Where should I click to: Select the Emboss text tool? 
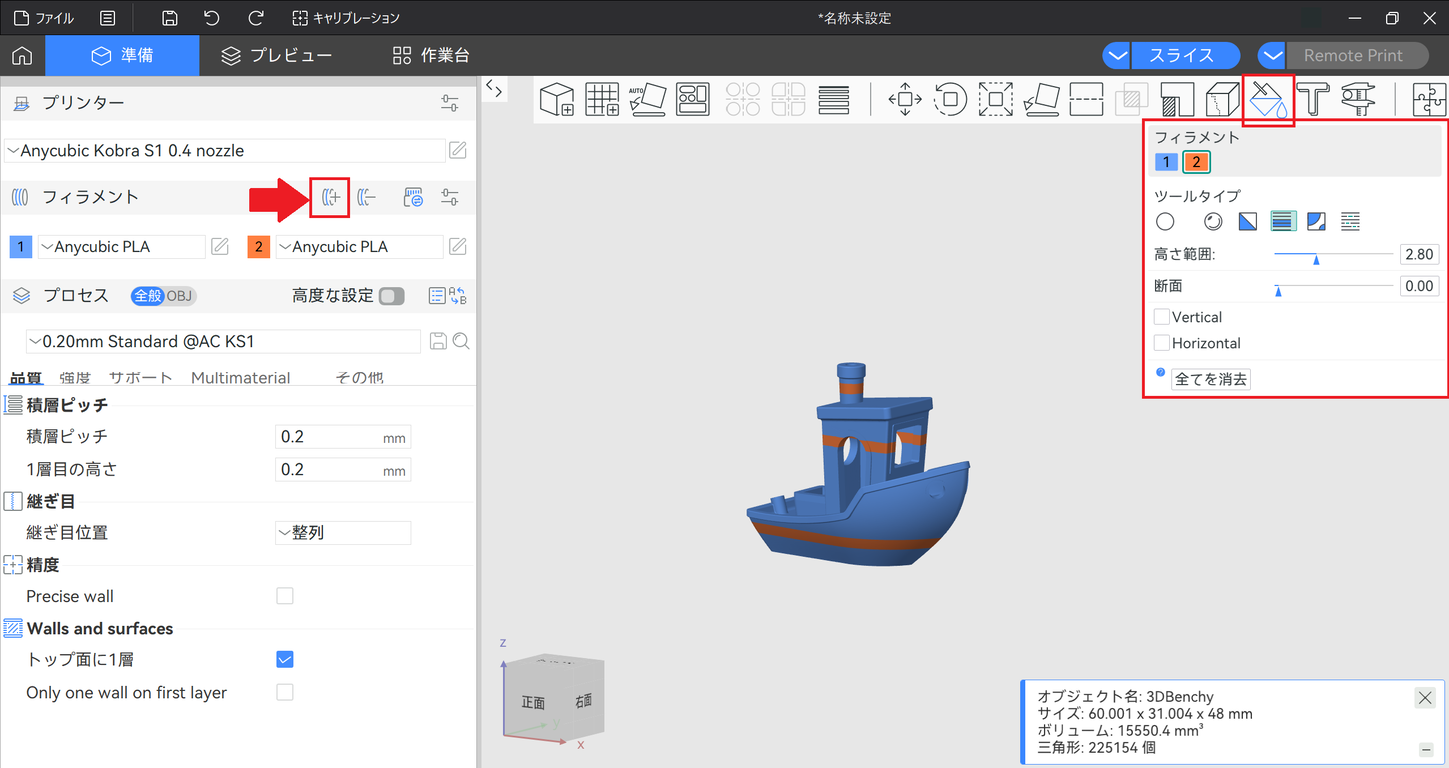click(x=1312, y=99)
